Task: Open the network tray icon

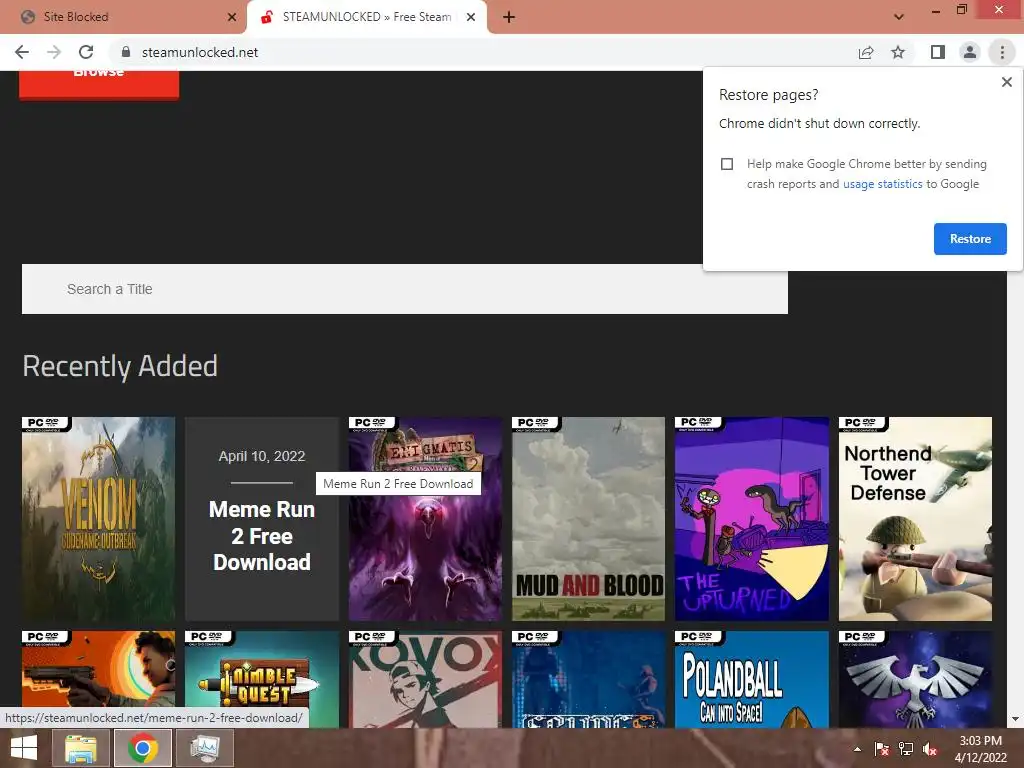Action: 906,749
